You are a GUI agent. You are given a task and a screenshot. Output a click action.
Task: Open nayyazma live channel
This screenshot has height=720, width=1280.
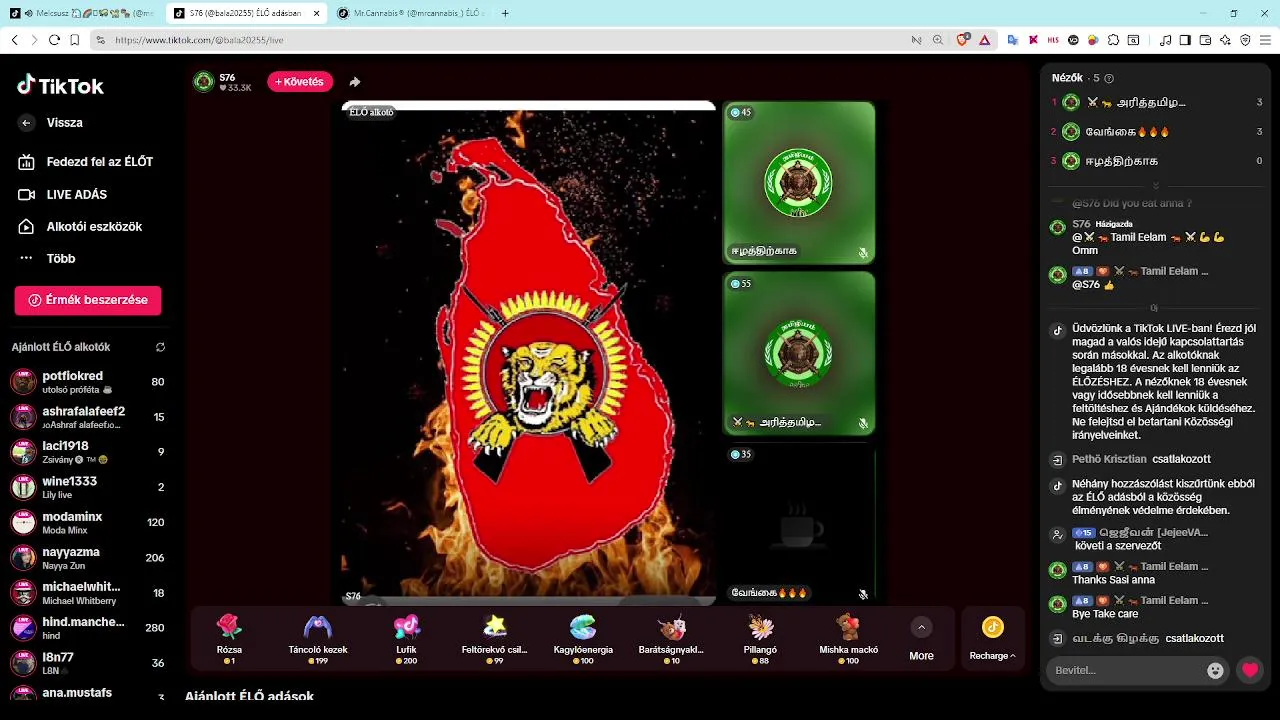tap(88, 558)
